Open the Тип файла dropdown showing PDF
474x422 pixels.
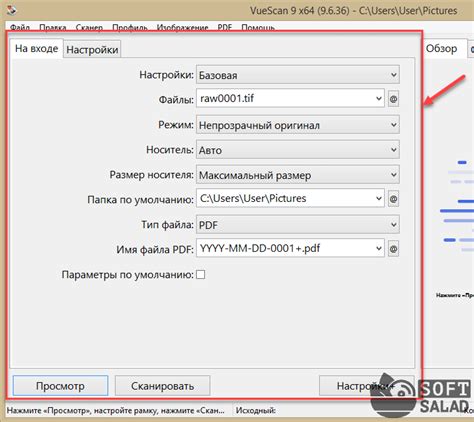[298, 225]
